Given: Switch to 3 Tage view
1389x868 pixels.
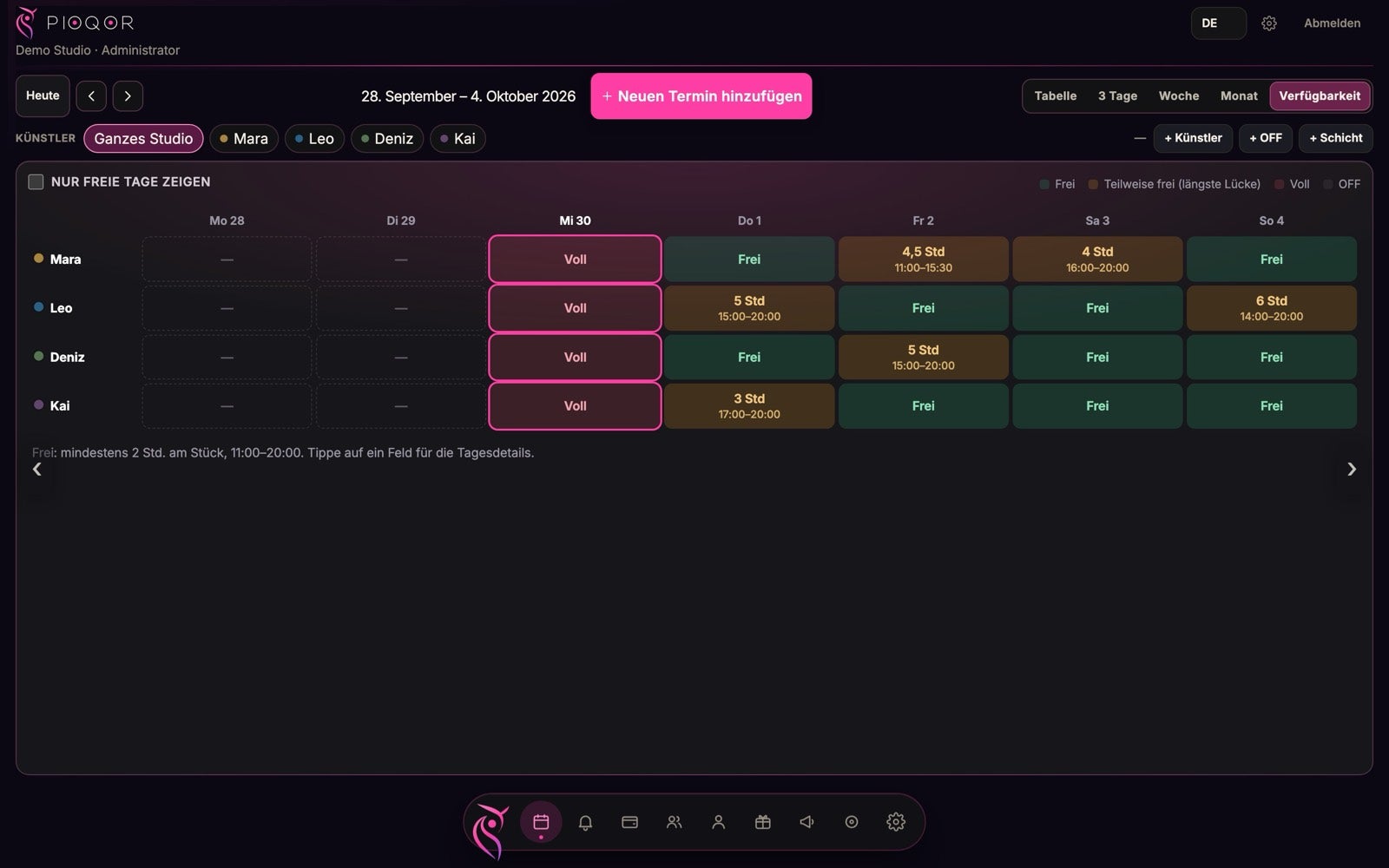Looking at the screenshot, I should (x=1117, y=95).
